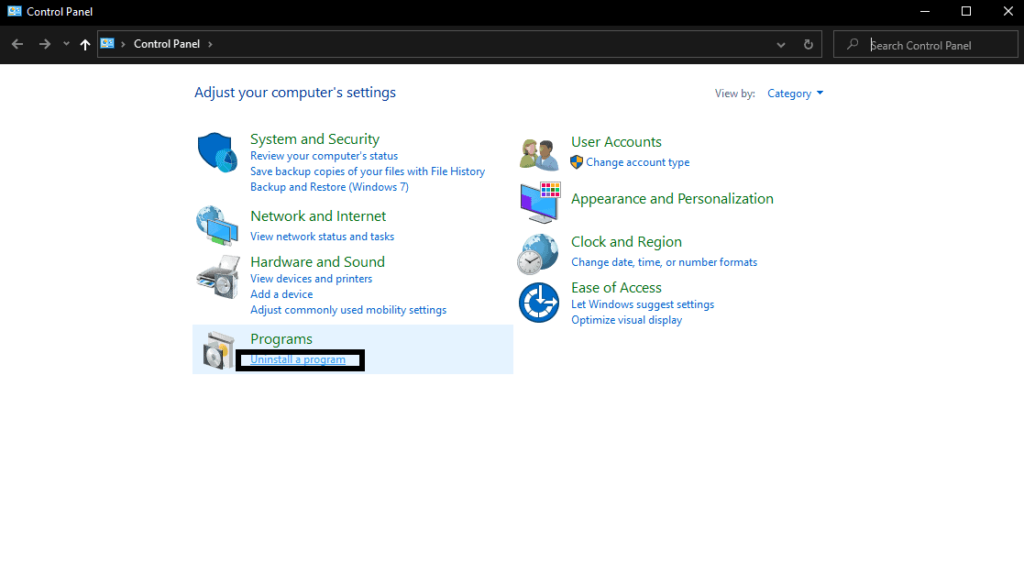Screen dimensions: 1024x574
Task: Open Change date, time, or number formats
Action: 664,262
